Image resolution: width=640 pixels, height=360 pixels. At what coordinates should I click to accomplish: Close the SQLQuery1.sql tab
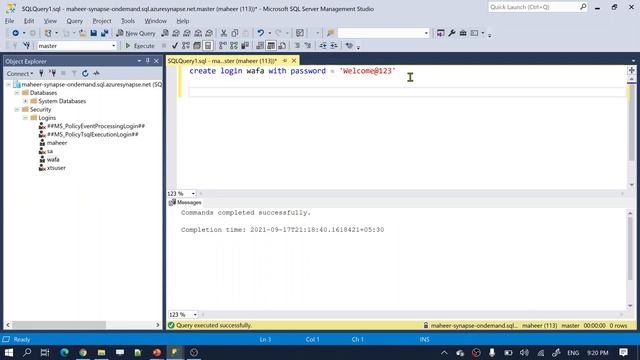click(294, 60)
